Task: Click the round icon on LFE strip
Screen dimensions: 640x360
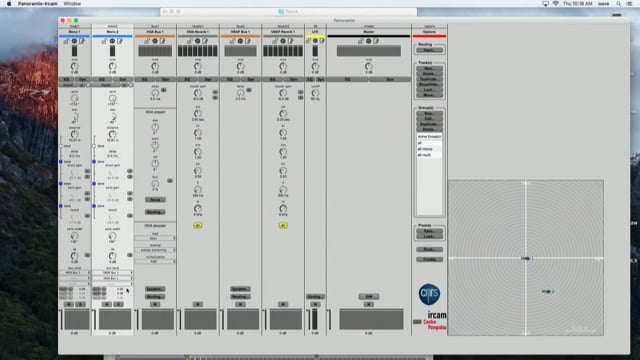Action: click(315, 41)
